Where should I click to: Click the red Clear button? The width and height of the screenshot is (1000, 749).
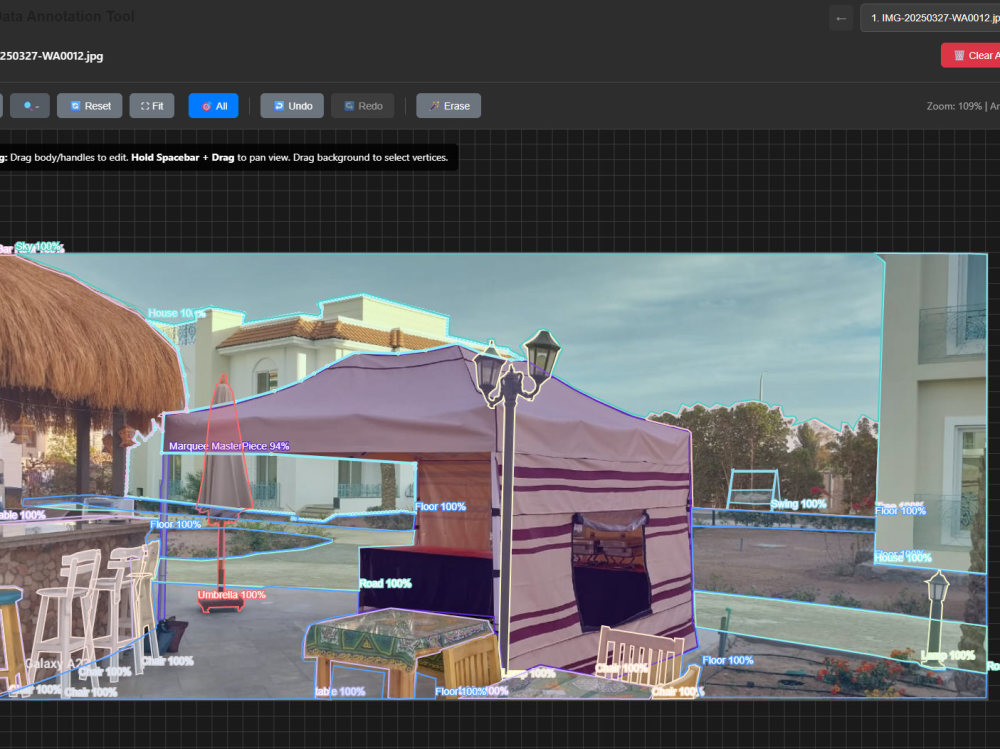pos(971,56)
